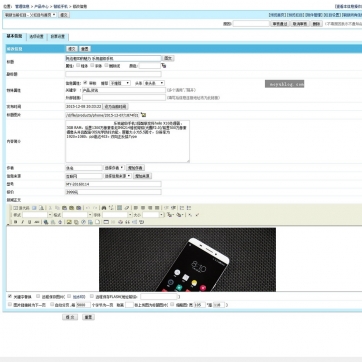Viewport: 362px width, 362px height.
Task: Toggle italic title attribute checkbox
Action: pos(92,65)
